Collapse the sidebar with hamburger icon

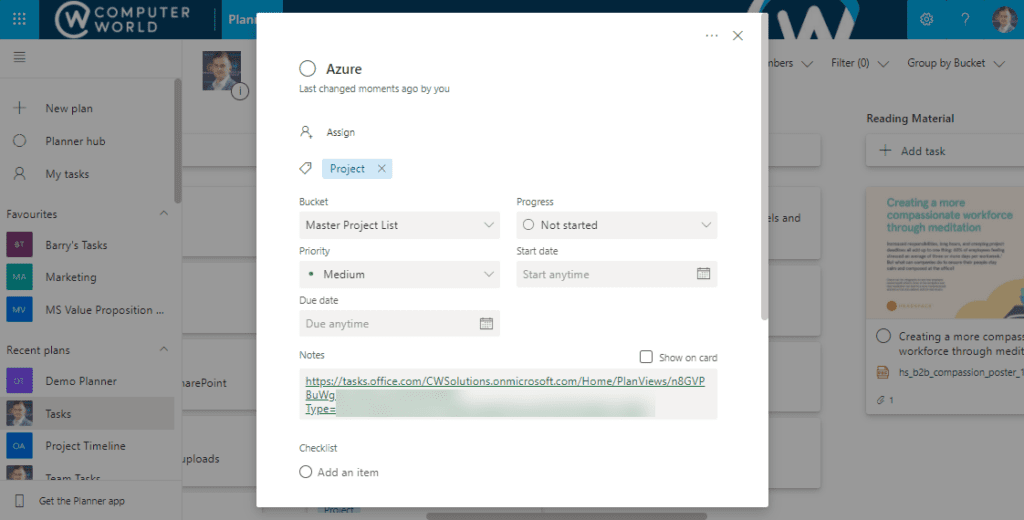coord(20,57)
